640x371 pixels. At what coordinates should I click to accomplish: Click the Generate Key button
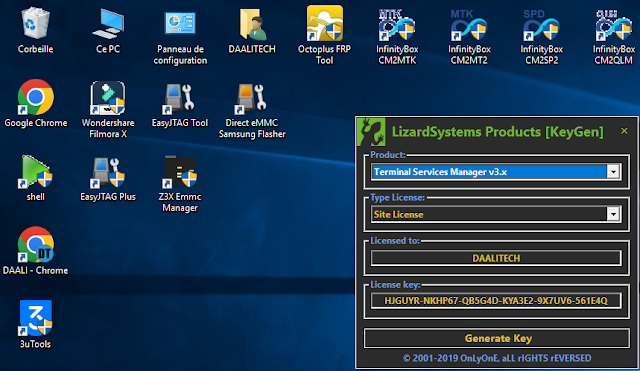tap(497, 338)
